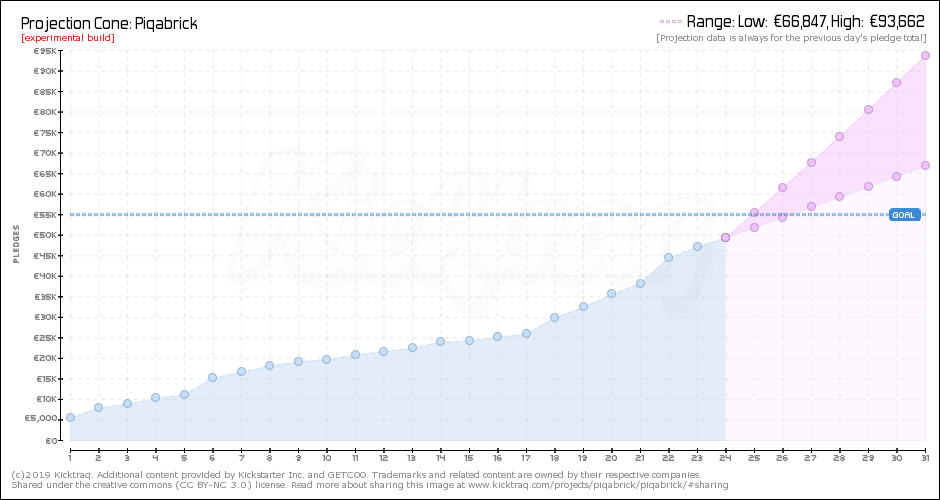Click the 'High: €93,662' range value
The width and height of the screenshot is (940, 500).
[878, 22]
